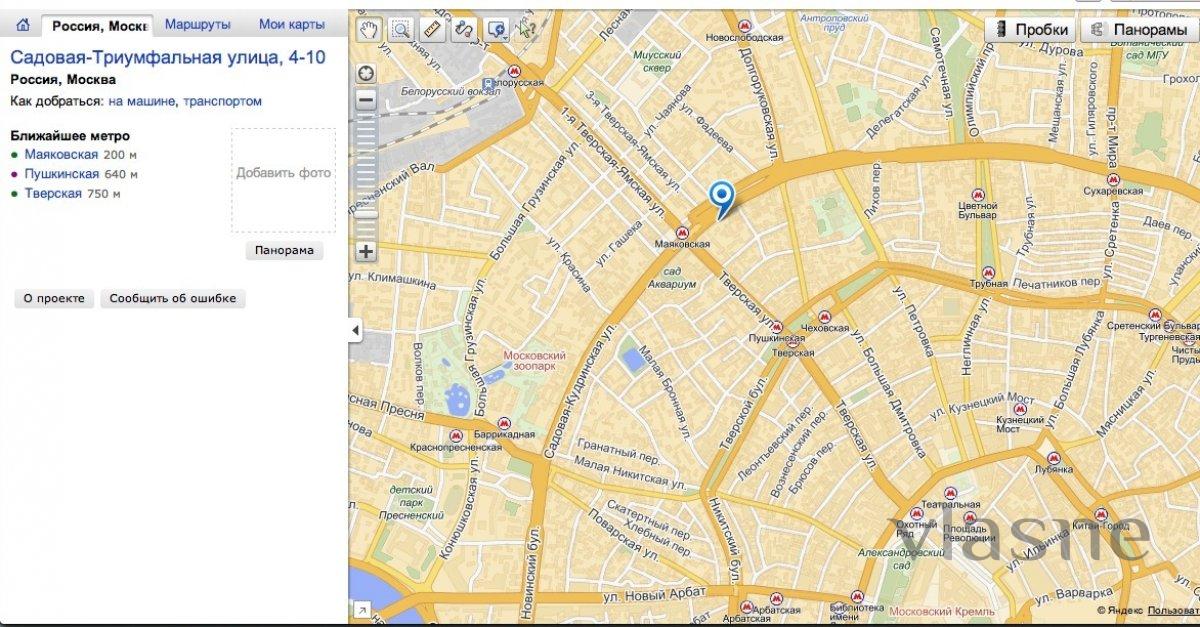
Task: Click the Панорама button
Action: coord(284,251)
